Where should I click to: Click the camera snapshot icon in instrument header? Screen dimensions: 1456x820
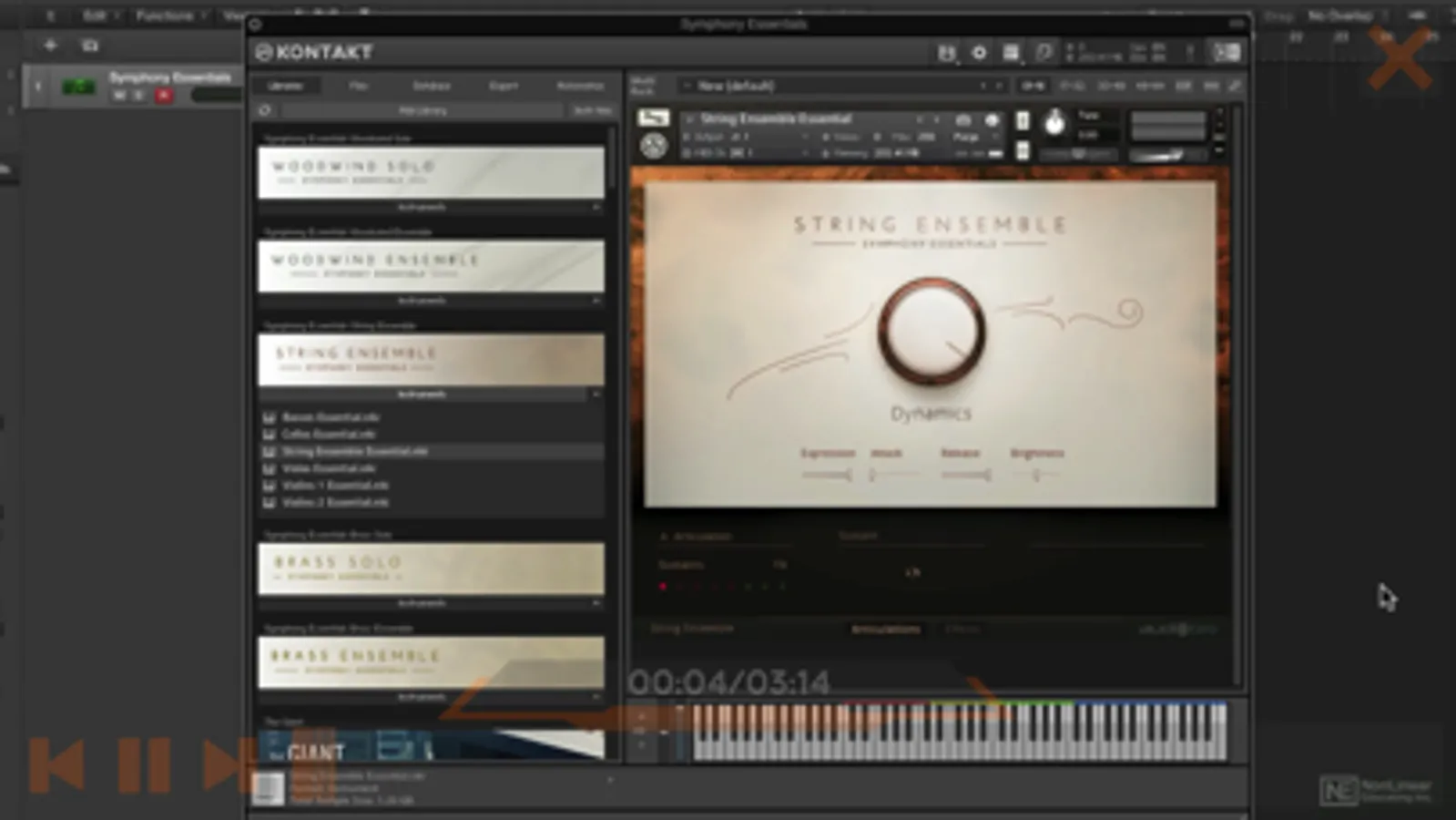click(x=962, y=119)
